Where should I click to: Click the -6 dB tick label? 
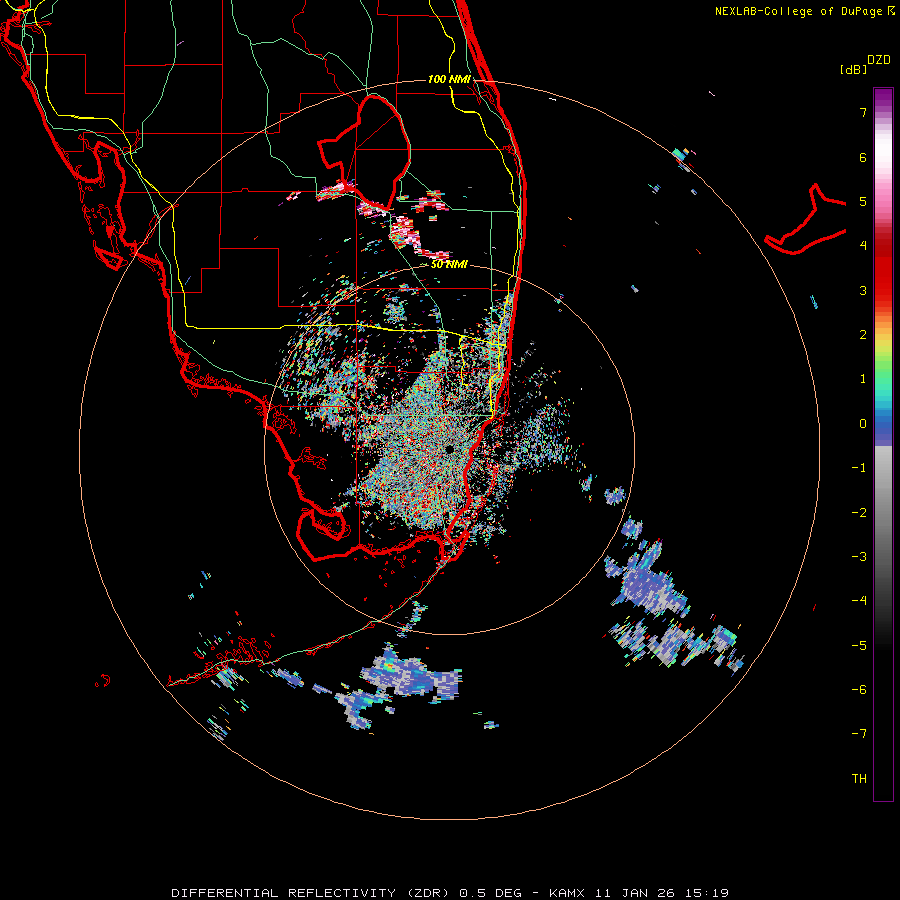(x=859, y=690)
